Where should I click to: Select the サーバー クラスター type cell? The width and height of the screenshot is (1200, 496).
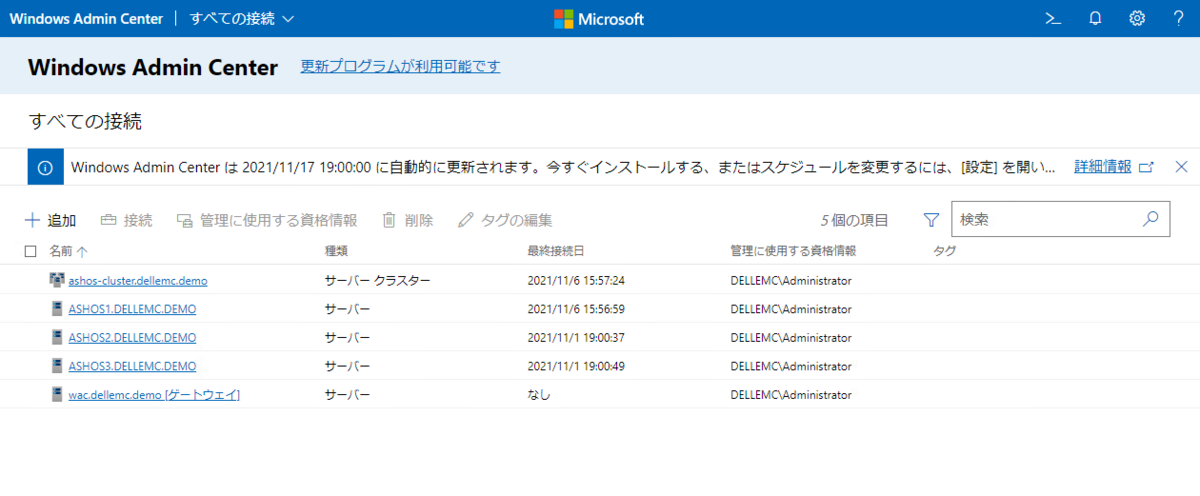(377, 281)
